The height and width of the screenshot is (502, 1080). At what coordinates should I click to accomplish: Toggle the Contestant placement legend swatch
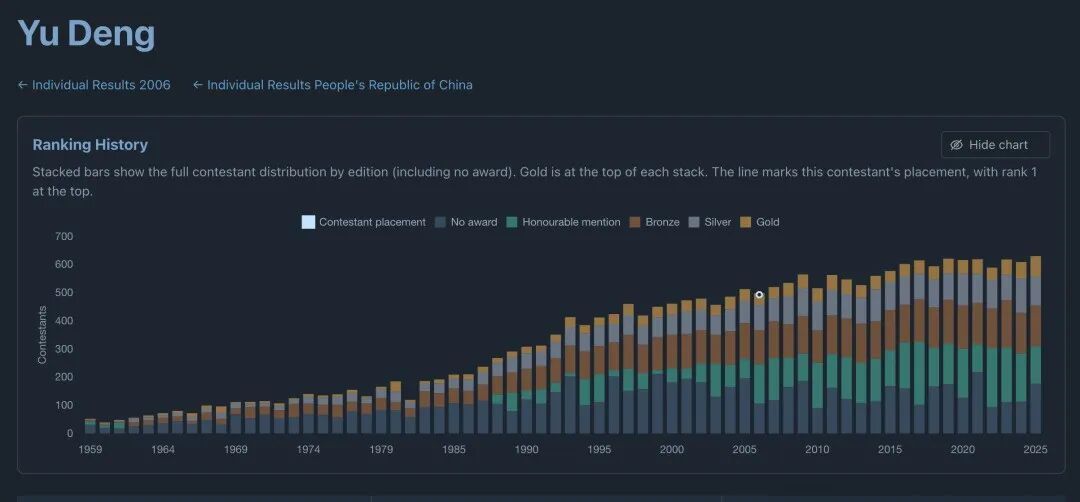(x=308, y=222)
